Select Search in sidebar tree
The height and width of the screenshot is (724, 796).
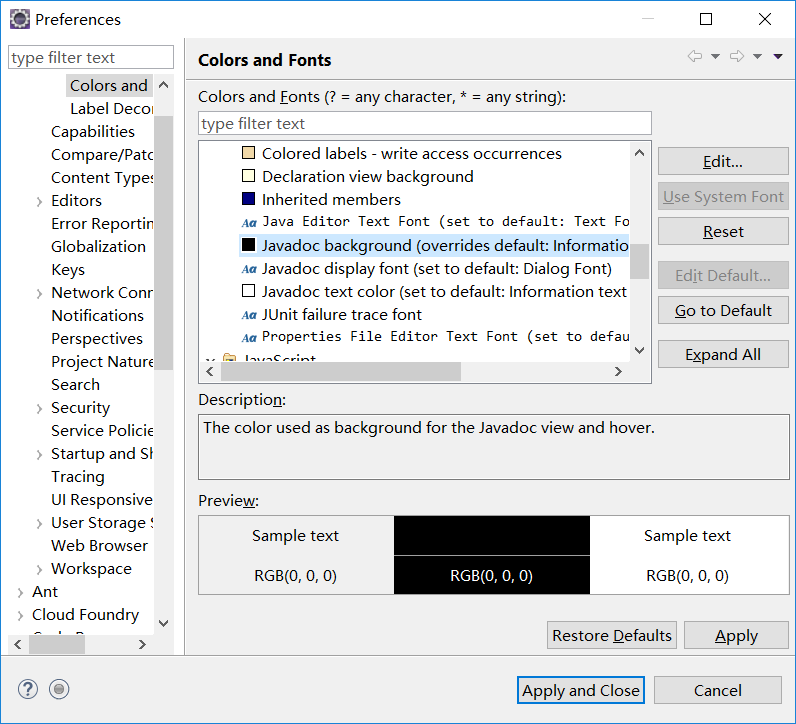[x=75, y=384]
